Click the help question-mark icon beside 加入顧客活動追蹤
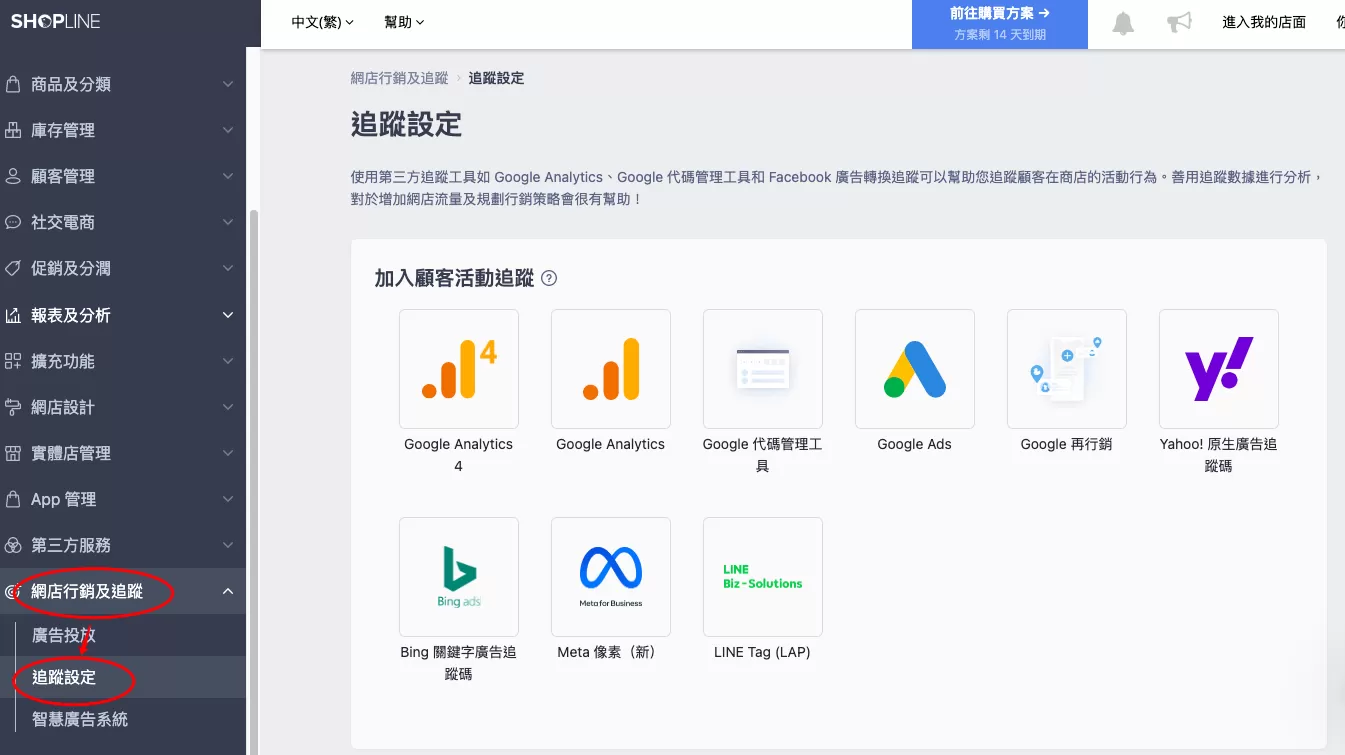This screenshot has height=755, width=1345. [x=549, y=278]
